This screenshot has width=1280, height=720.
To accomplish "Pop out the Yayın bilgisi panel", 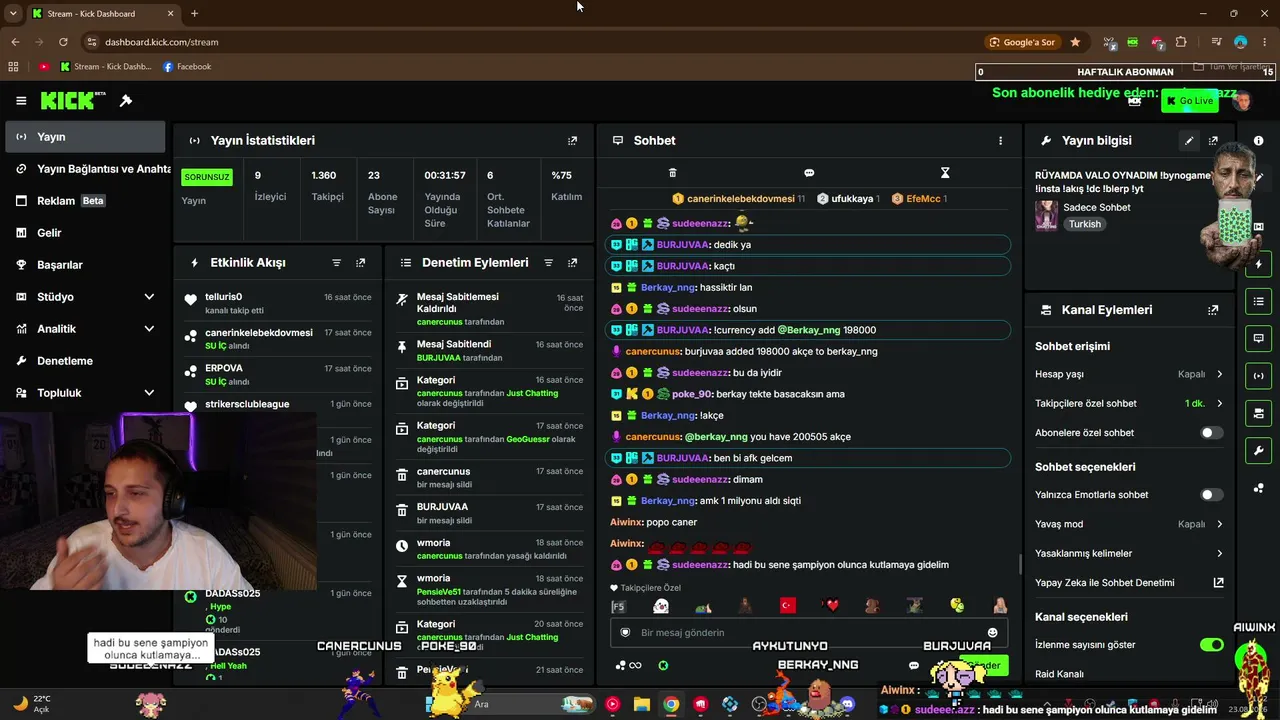I will pos(1213,141).
